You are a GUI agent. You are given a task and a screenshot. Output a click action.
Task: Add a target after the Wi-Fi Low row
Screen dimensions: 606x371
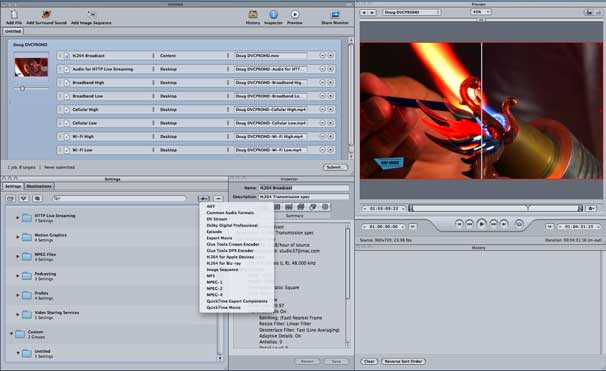(330, 150)
